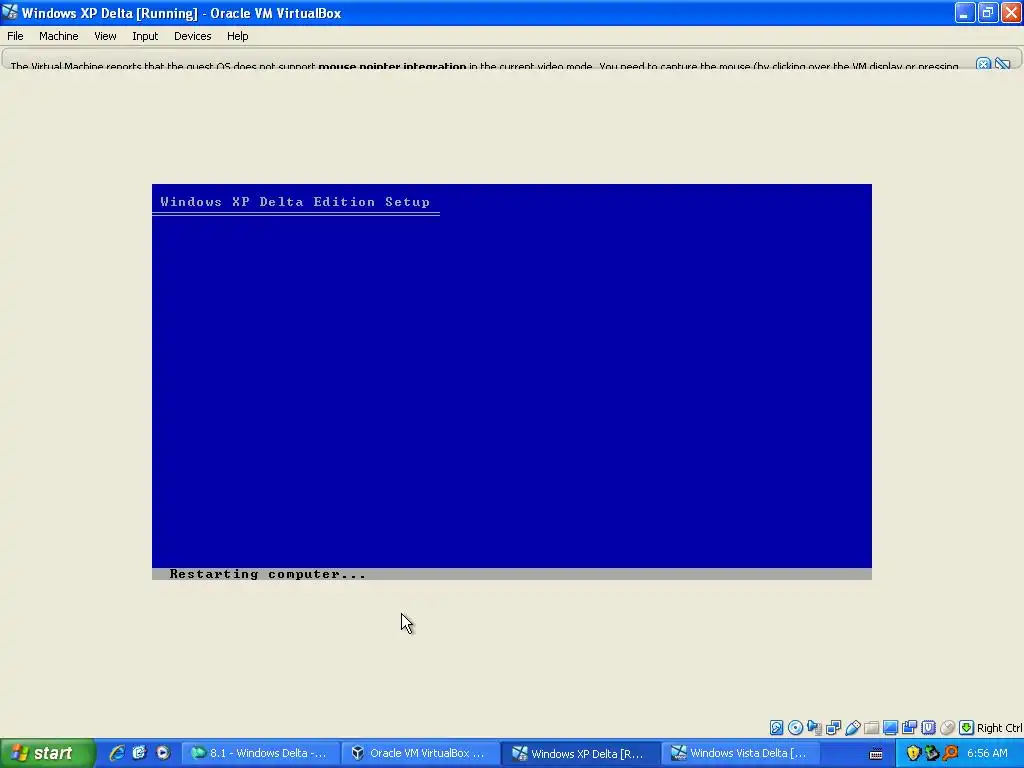Open the Devices menu
Screen dimensions: 1024x768
tap(193, 36)
